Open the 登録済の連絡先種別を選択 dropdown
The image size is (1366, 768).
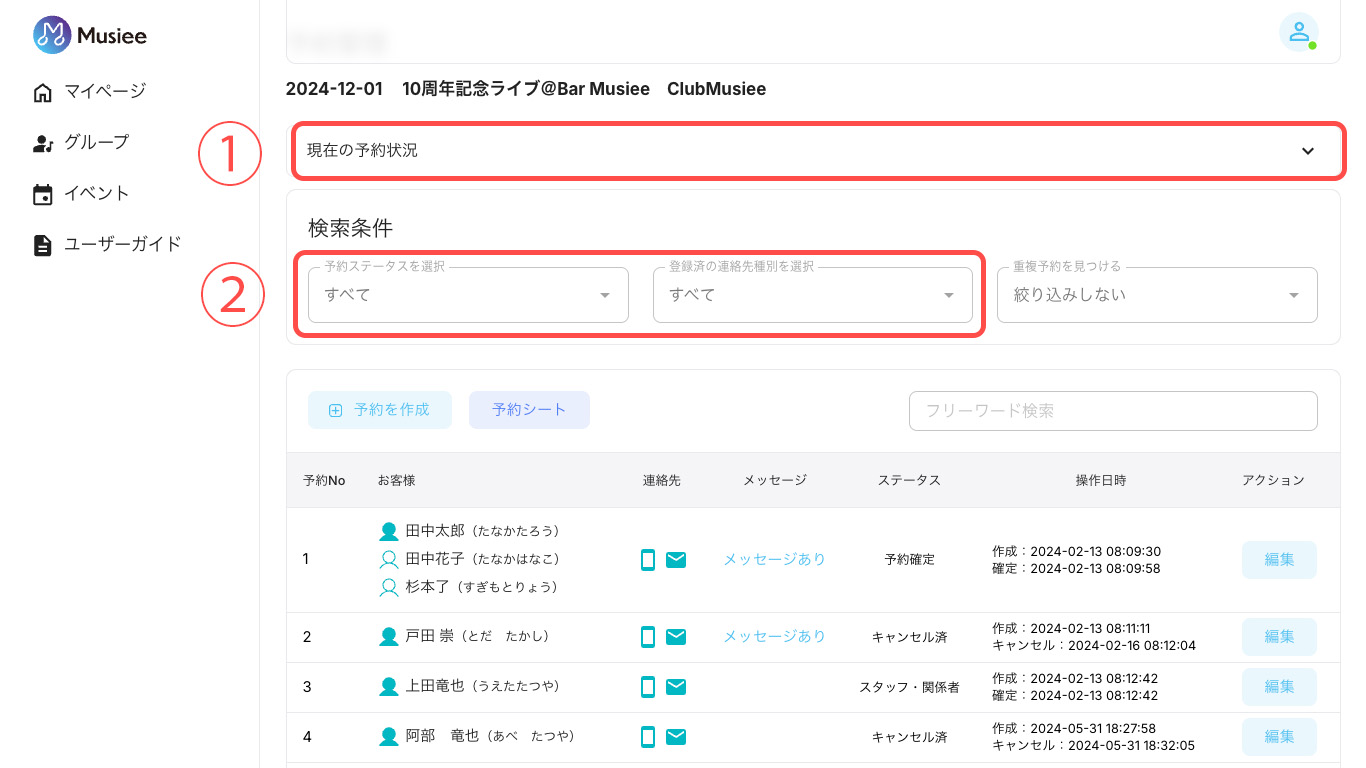pos(812,295)
